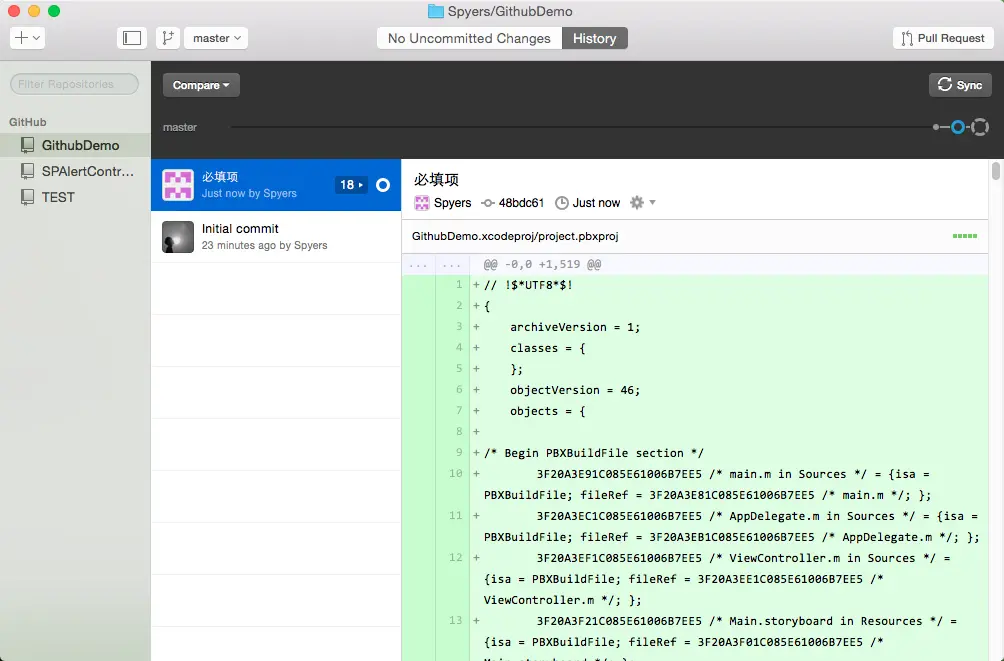
Task: Click the TEST repository book icon
Action: point(28,197)
